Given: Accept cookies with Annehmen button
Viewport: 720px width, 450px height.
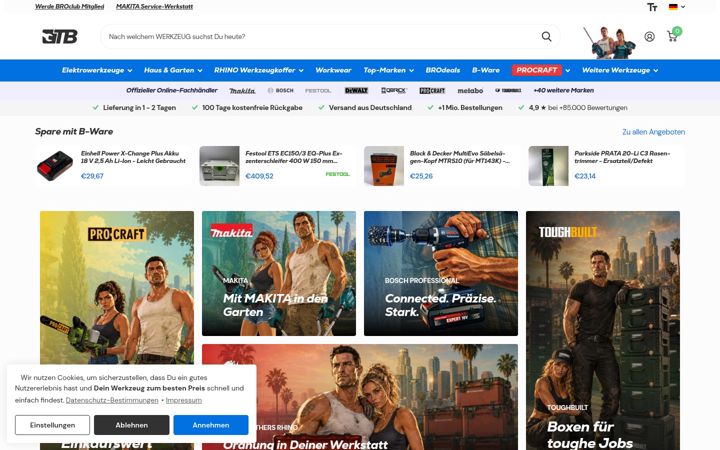Looking at the screenshot, I should (211, 425).
